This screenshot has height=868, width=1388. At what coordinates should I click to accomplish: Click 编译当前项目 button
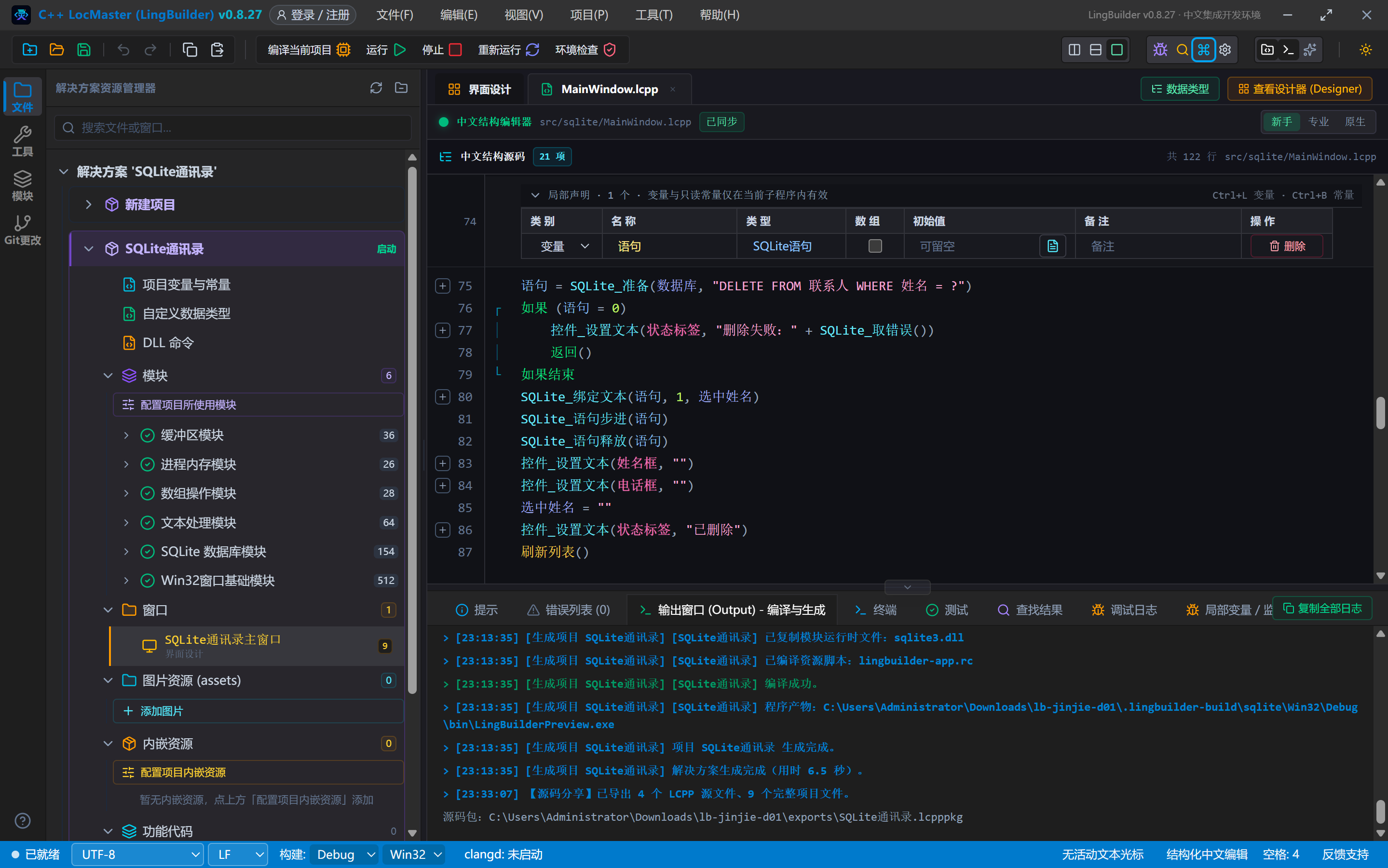(309, 50)
